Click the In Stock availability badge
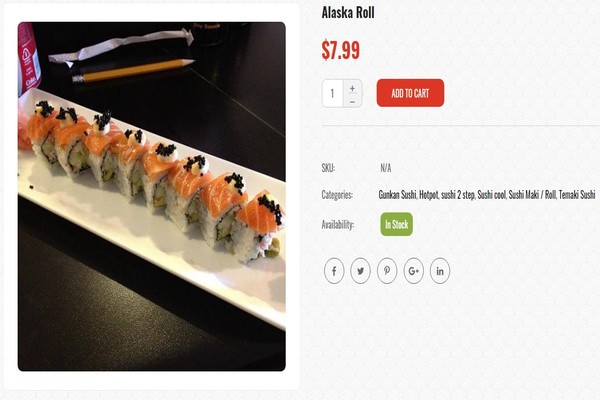This screenshot has height=400, width=600. (396, 224)
